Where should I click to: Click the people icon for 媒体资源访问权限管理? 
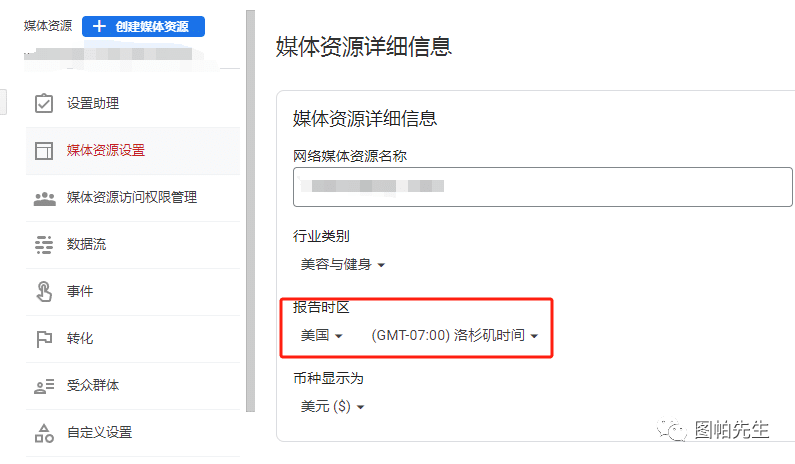(44, 197)
